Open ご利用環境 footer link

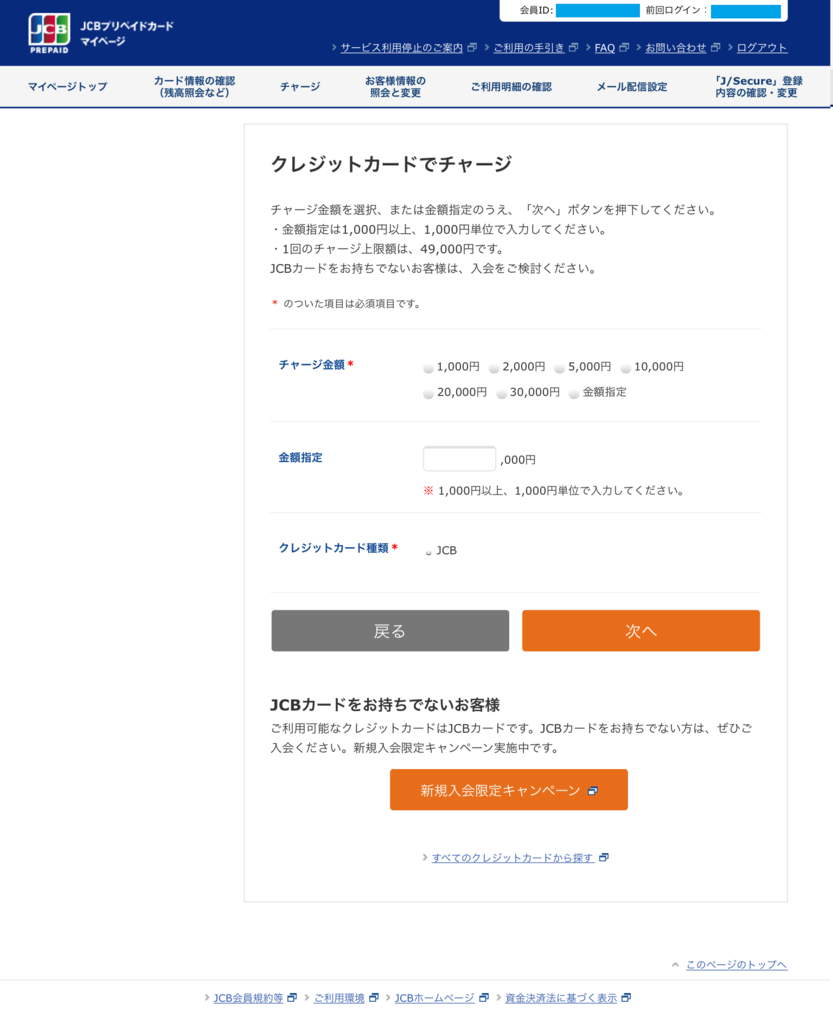tap(339, 998)
